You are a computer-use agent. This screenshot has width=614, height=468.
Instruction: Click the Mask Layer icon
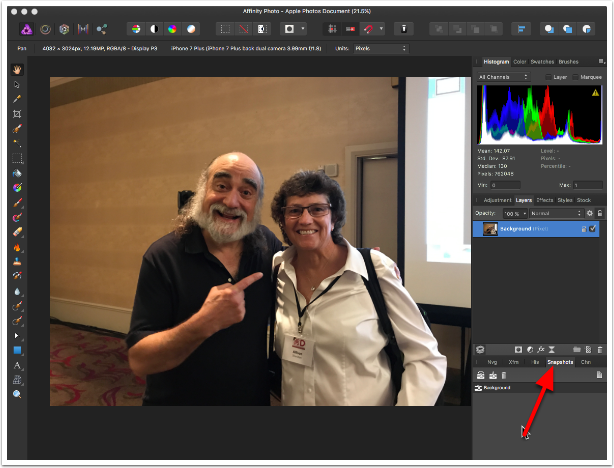tap(519, 348)
